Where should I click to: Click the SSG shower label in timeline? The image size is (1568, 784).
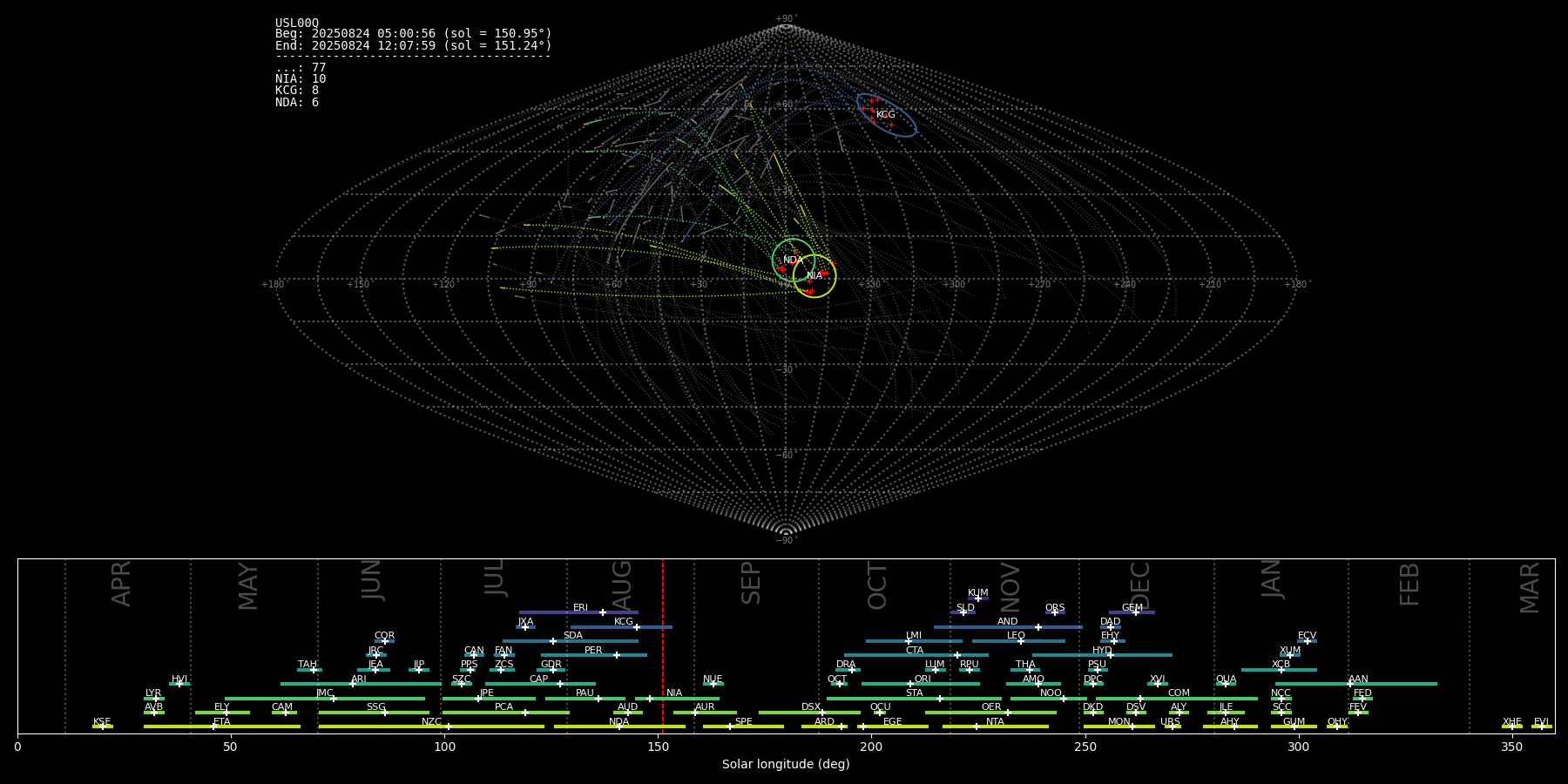375,707
